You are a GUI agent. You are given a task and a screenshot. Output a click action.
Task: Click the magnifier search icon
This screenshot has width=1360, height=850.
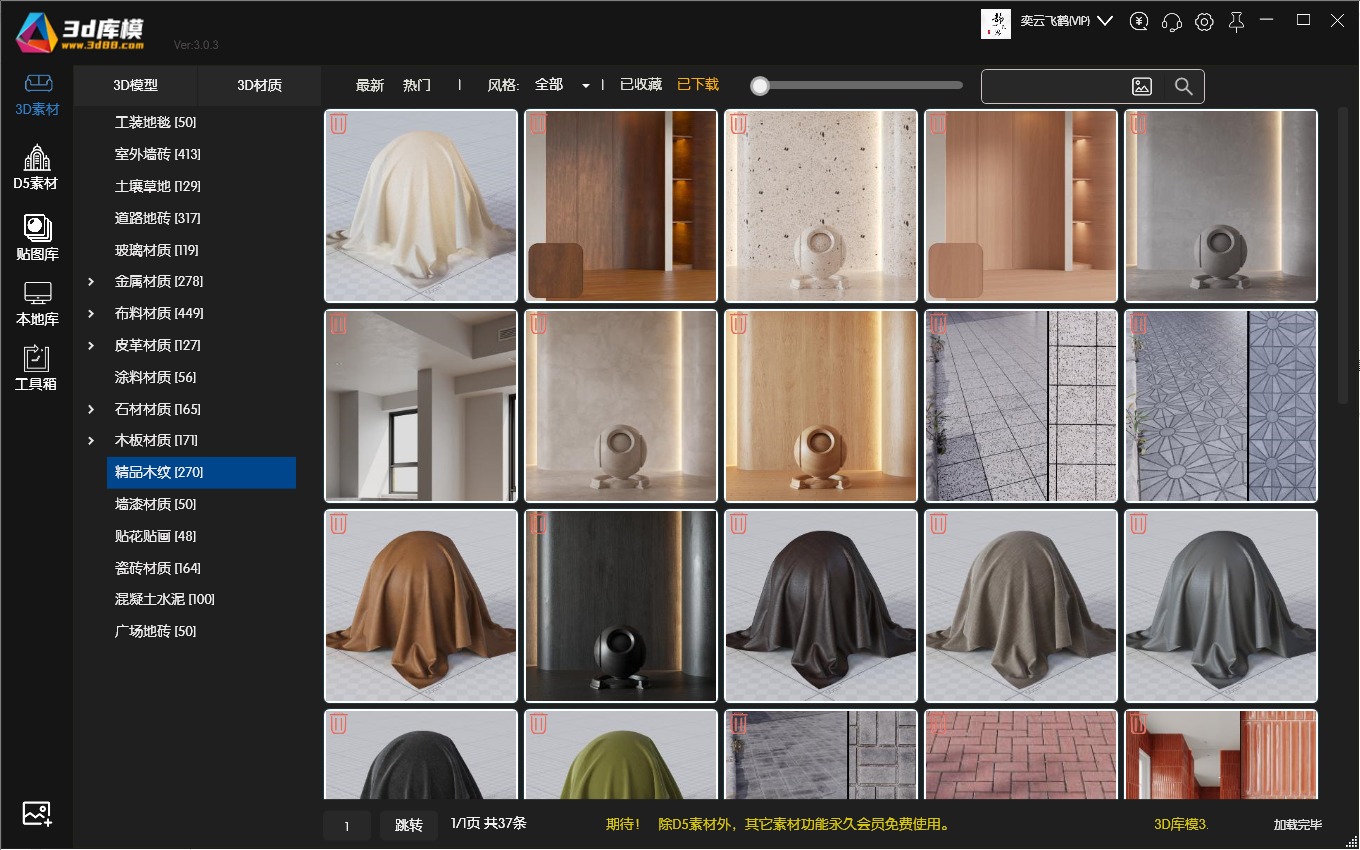point(1184,87)
